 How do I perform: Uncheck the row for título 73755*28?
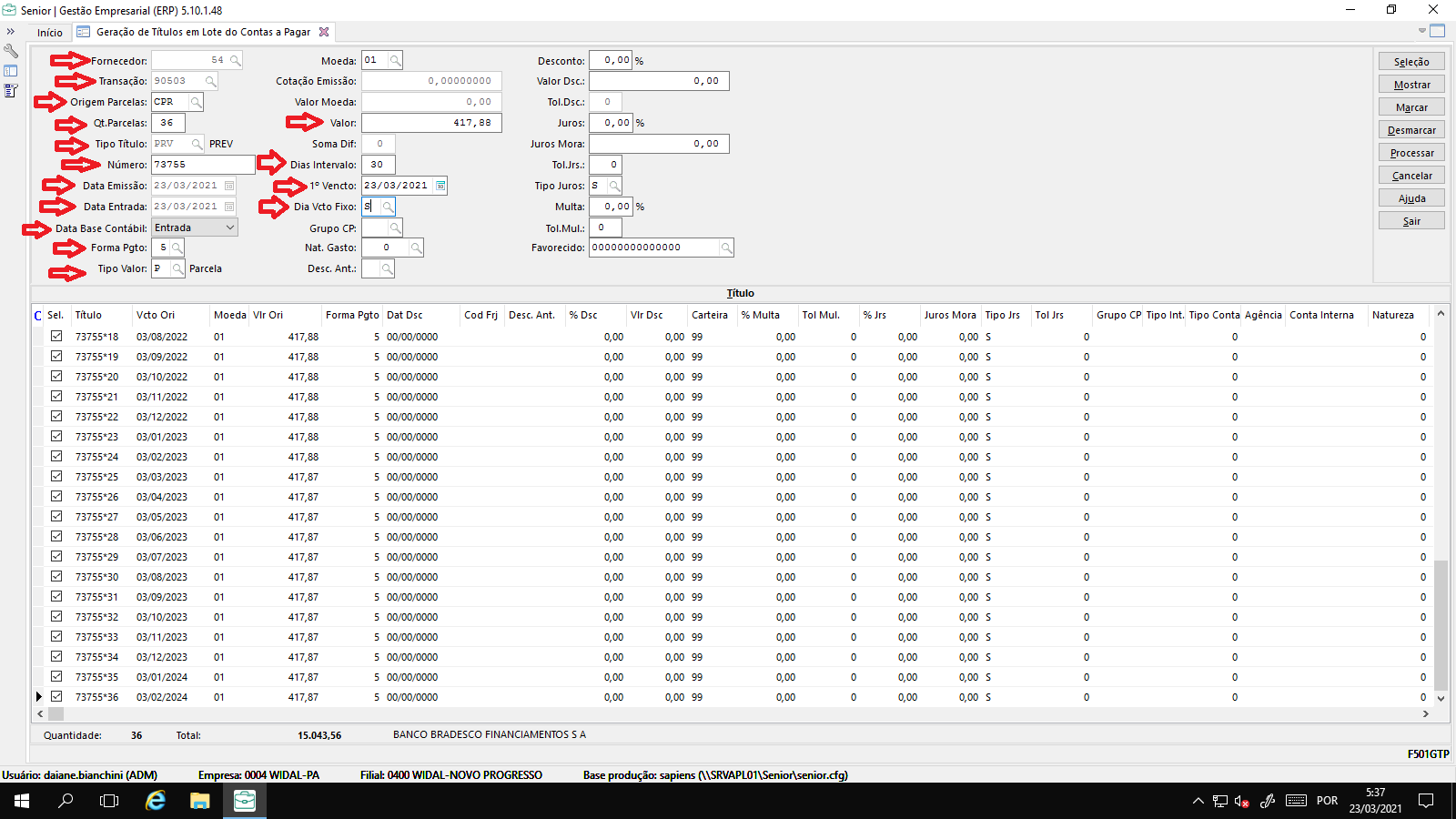[56, 537]
